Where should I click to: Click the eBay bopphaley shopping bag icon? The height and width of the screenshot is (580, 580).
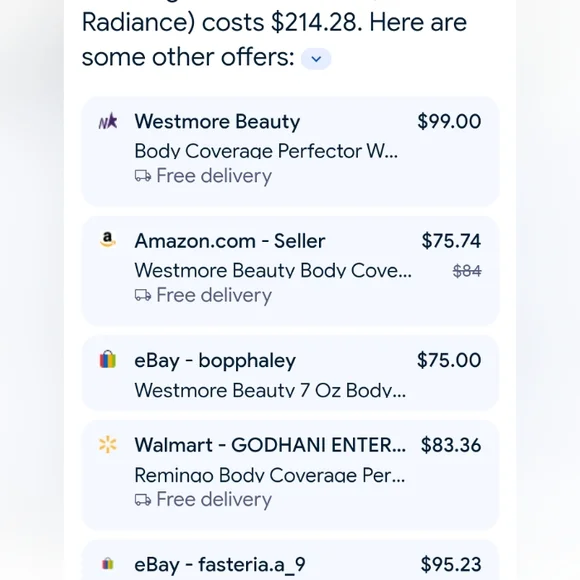pyautogui.click(x=108, y=359)
